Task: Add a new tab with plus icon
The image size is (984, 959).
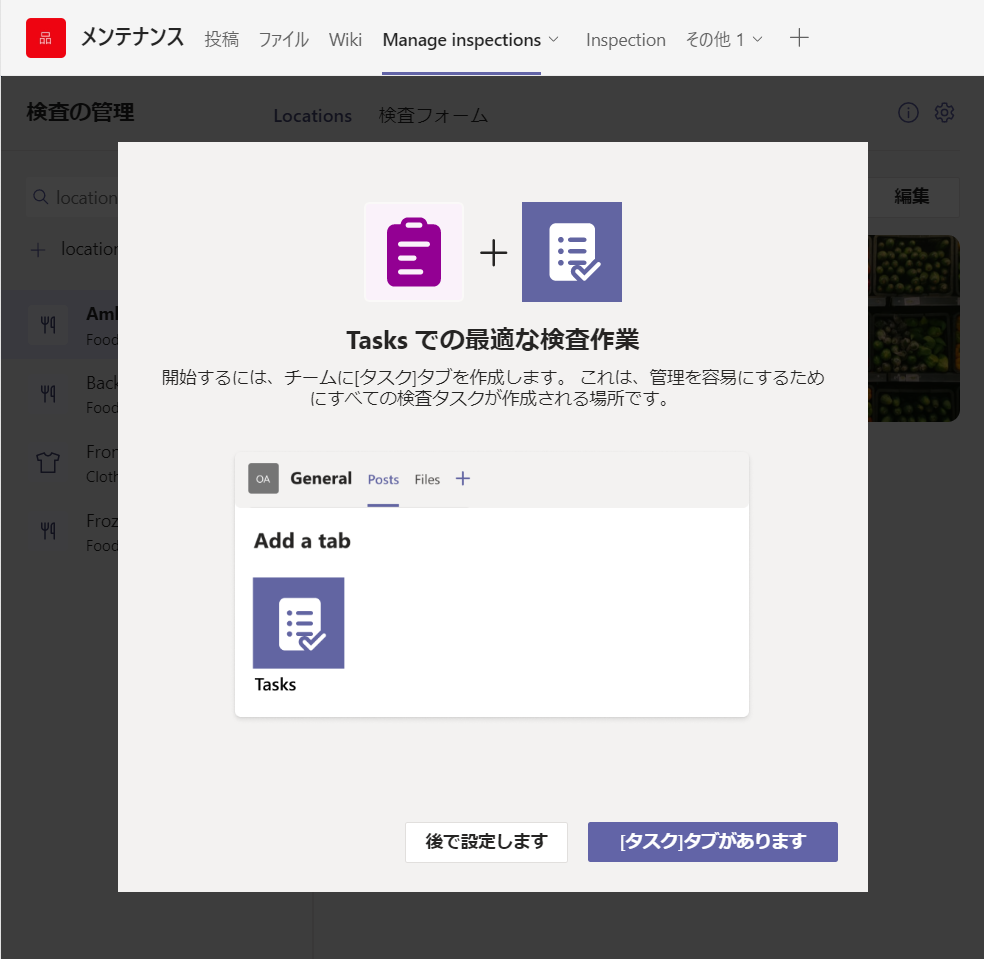Action: (x=799, y=38)
